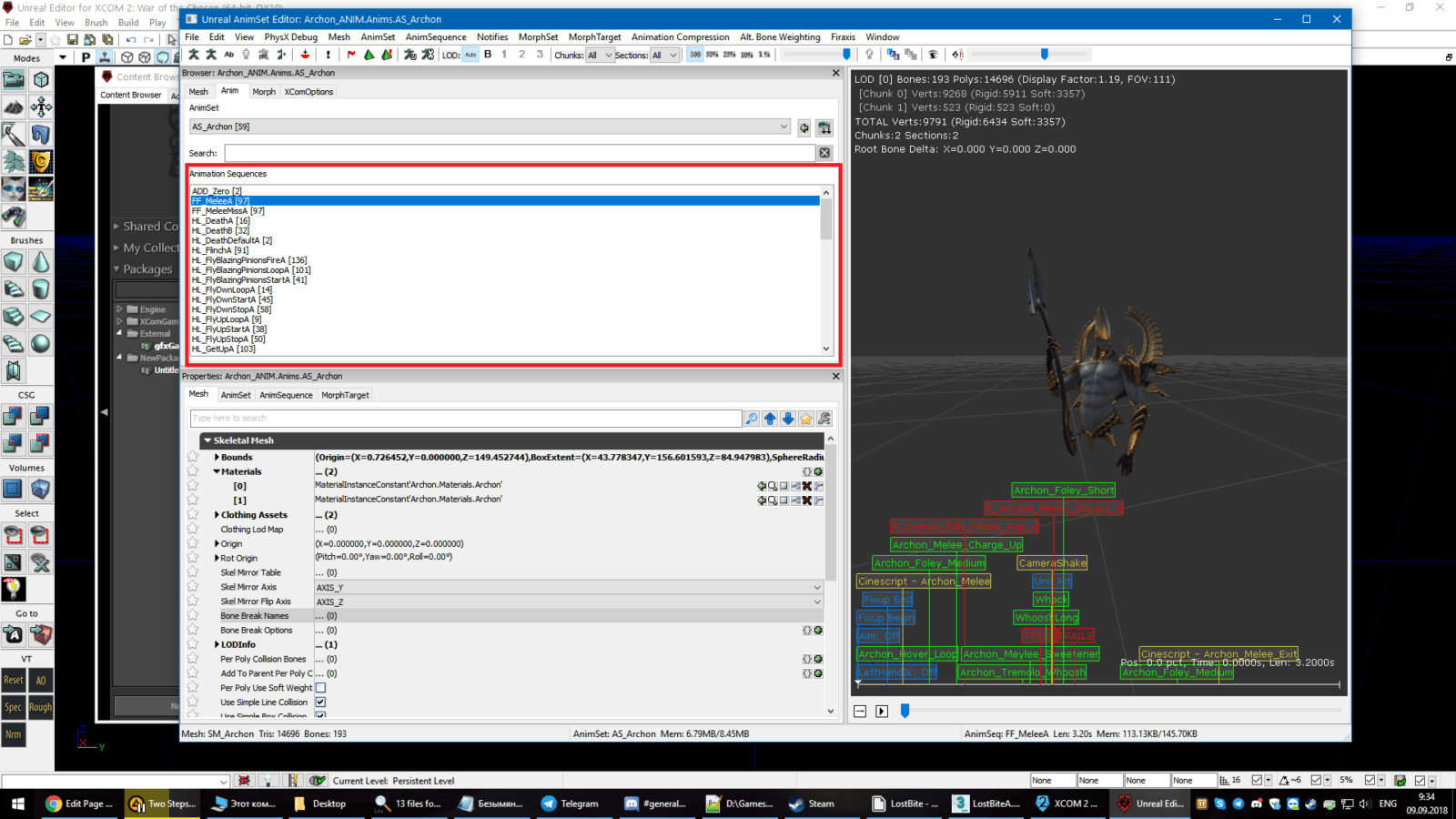The width and height of the screenshot is (1456, 819).
Task: Click the Type here to search properties field
Action: [466, 419]
